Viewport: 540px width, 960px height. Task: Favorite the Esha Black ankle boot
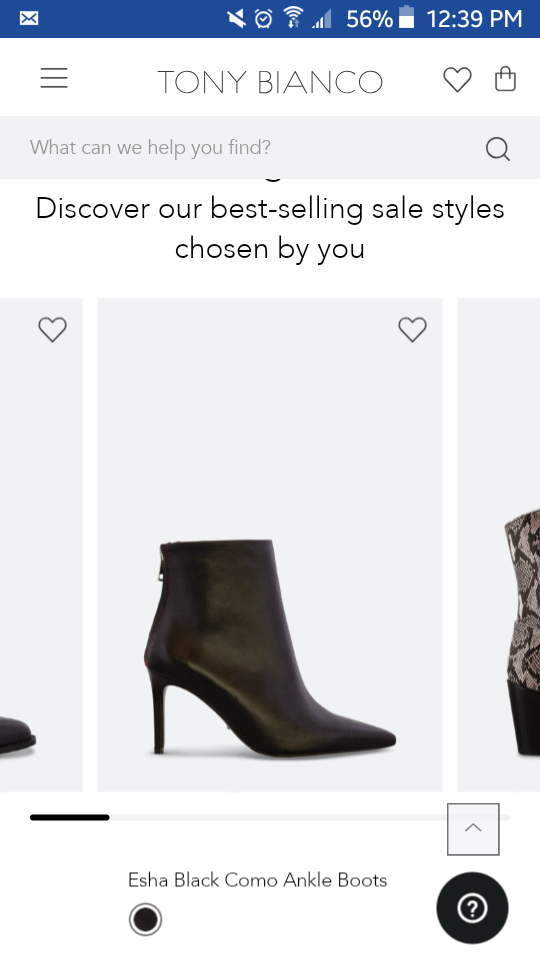pyautogui.click(x=412, y=329)
